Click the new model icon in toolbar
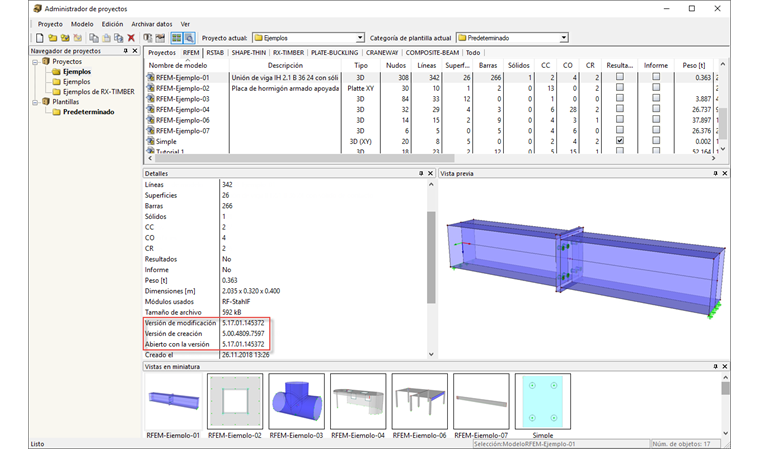760x449 pixels. click(x=40, y=38)
